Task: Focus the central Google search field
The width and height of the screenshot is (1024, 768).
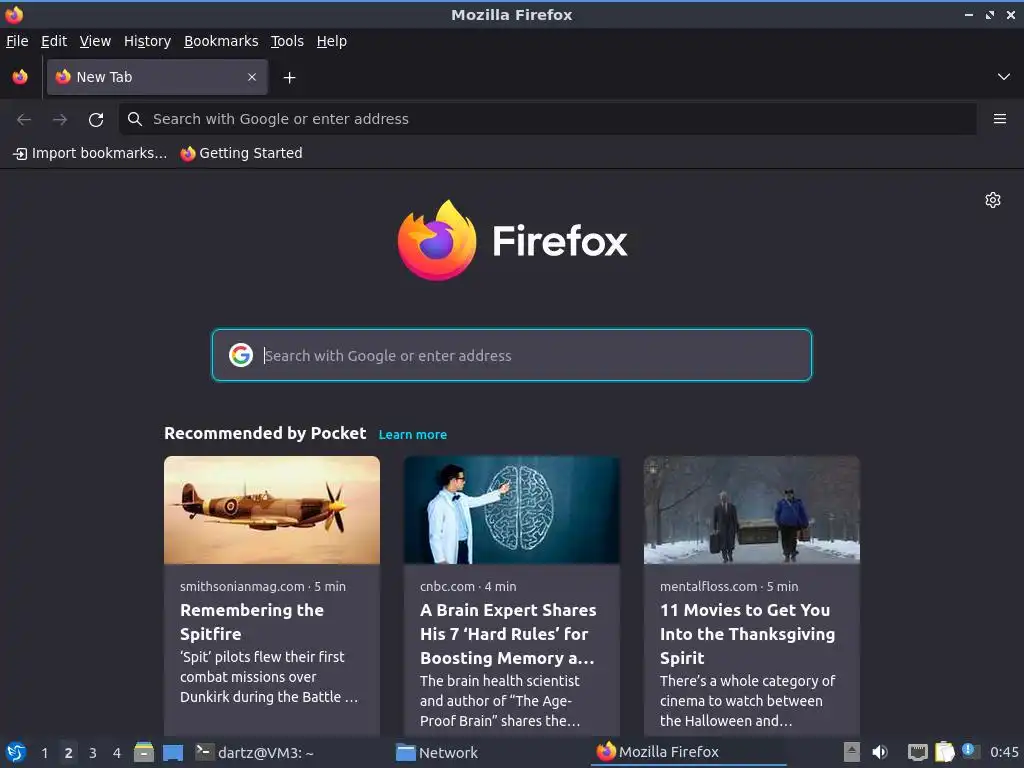Action: (x=512, y=355)
